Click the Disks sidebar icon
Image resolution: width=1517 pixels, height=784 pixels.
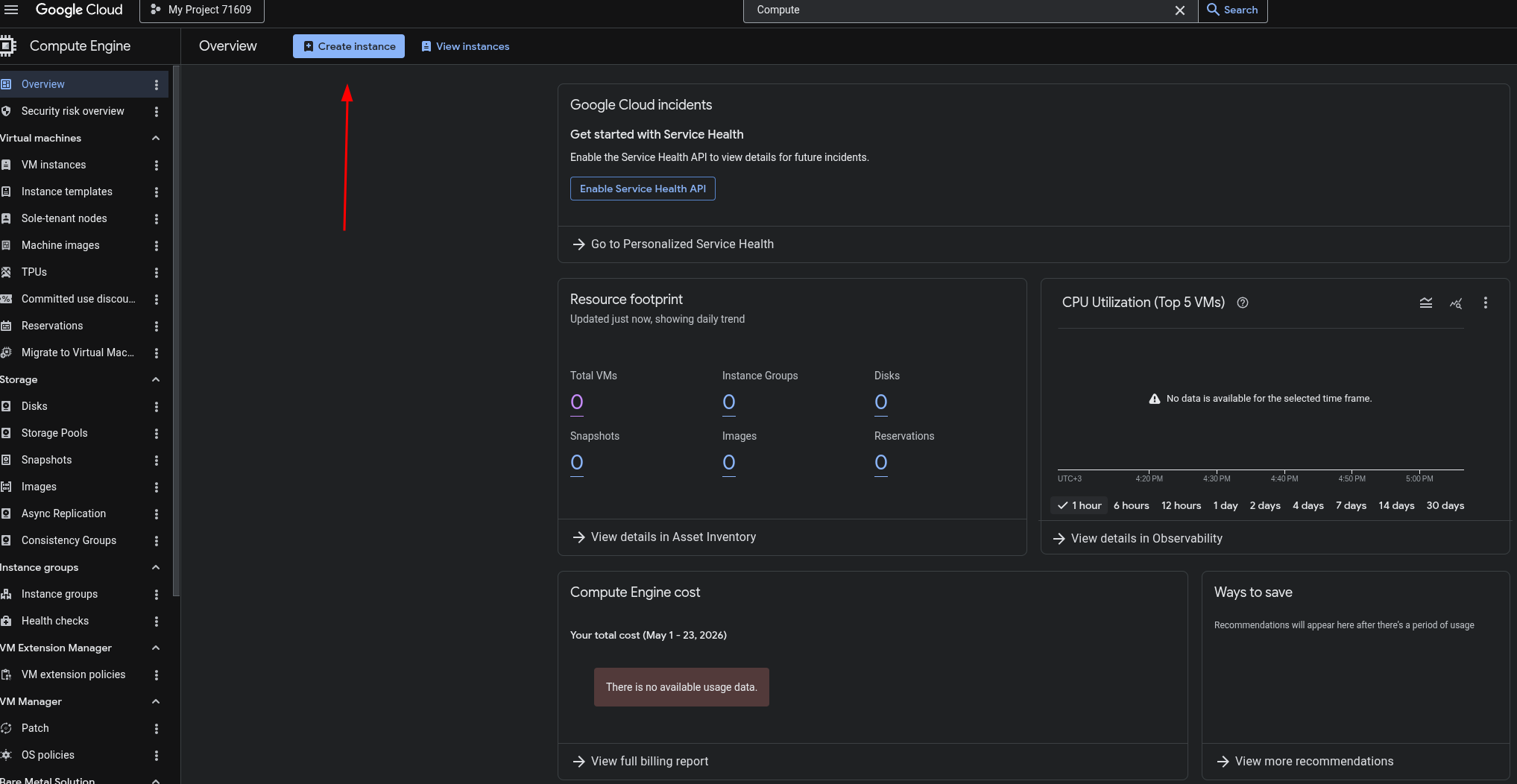[6, 406]
